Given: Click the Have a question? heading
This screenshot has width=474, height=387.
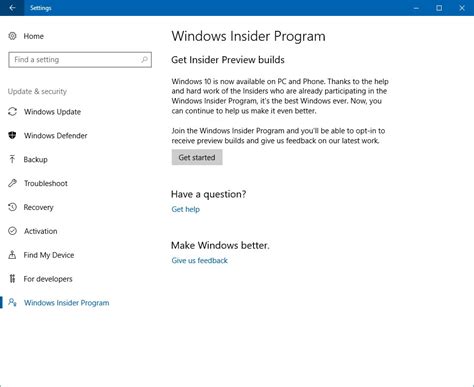Looking at the screenshot, I should pos(208,194).
